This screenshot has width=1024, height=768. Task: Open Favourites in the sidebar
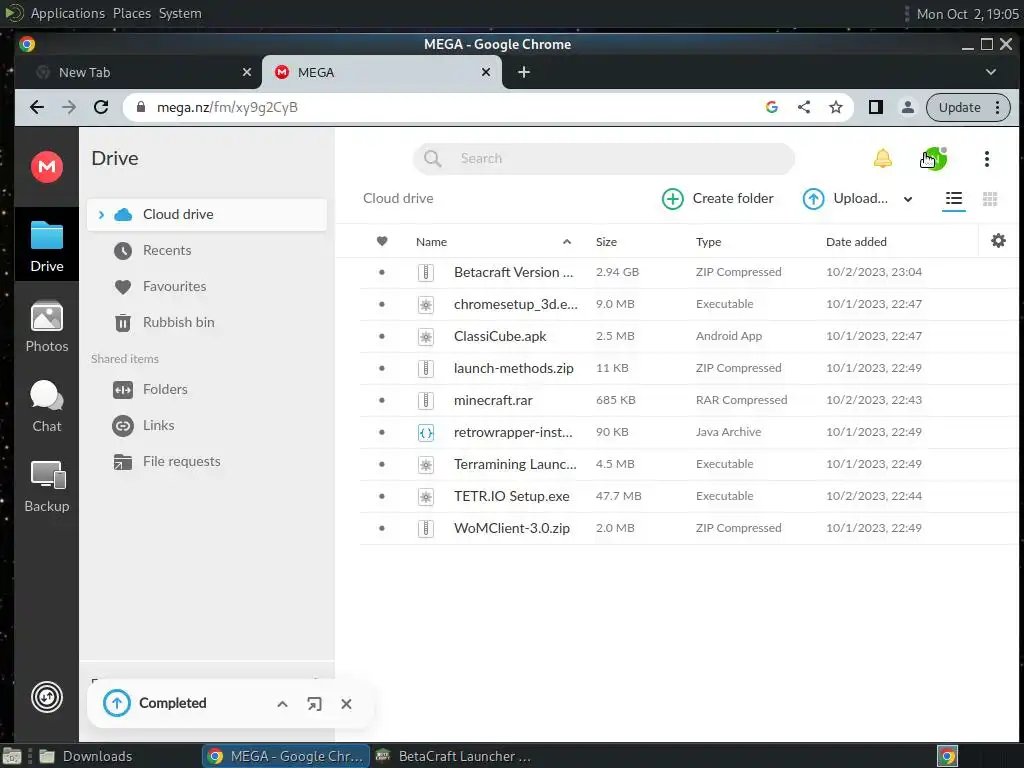coord(174,287)
